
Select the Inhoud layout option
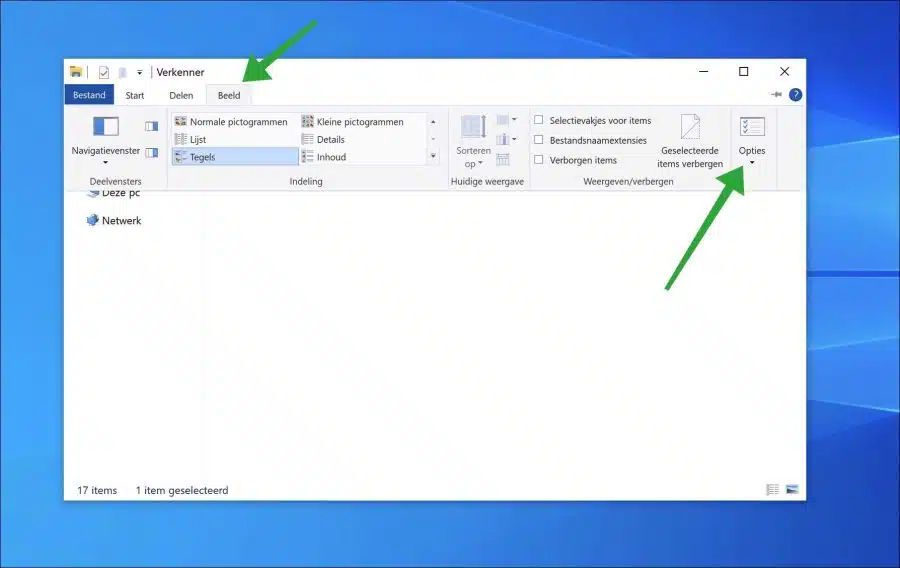[324, 157]
